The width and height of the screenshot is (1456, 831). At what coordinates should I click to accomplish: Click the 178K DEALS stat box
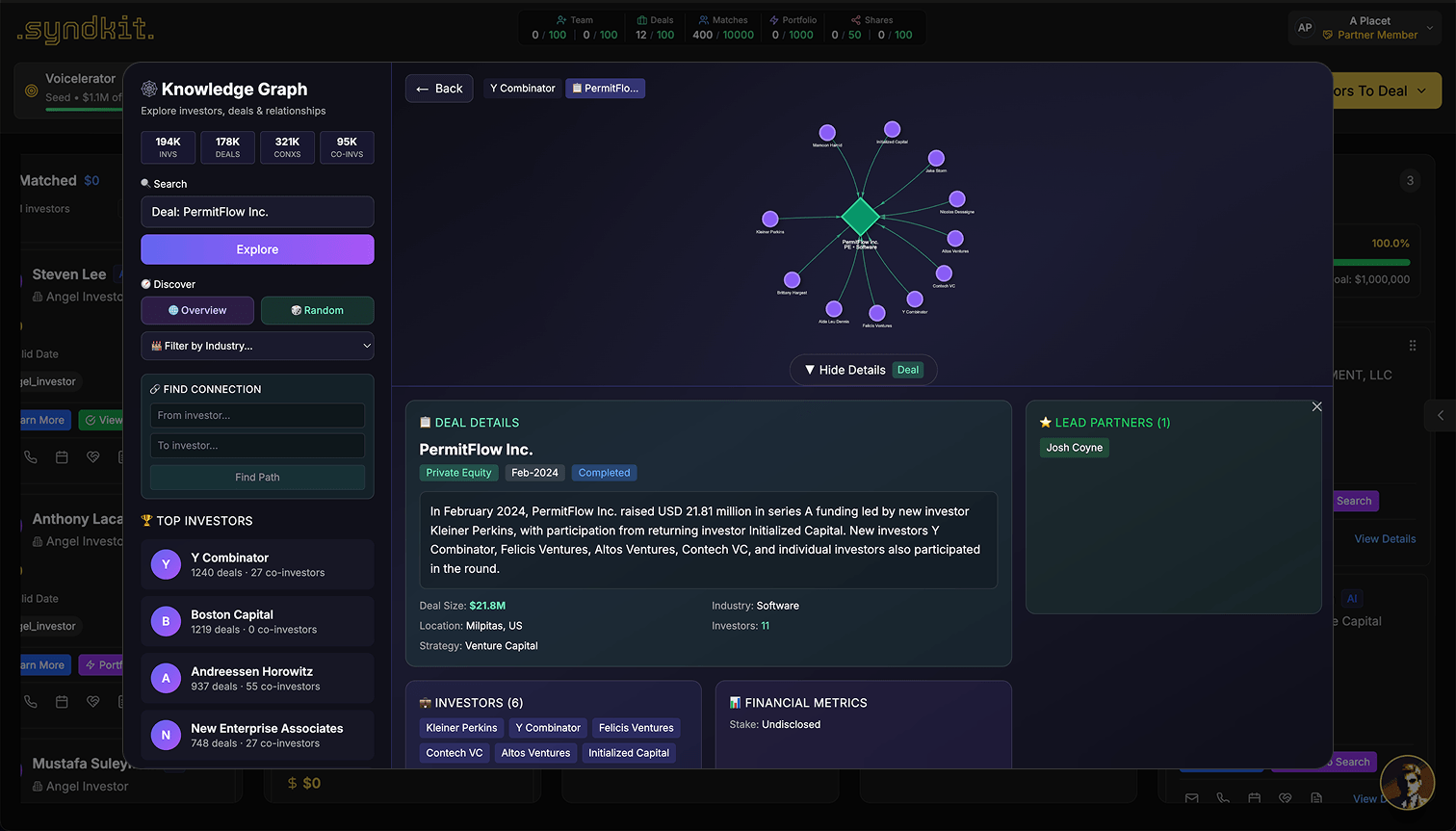pos(228,147)
